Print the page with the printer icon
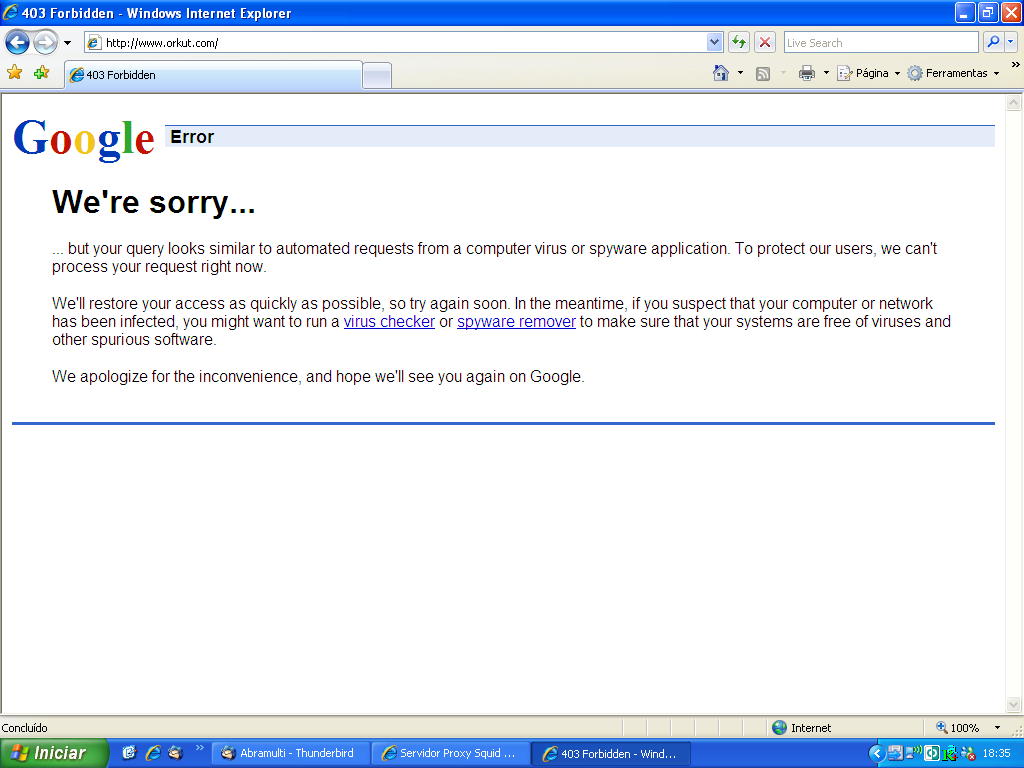Viewport: 1024px width, 768px height. tap(807, 73)
